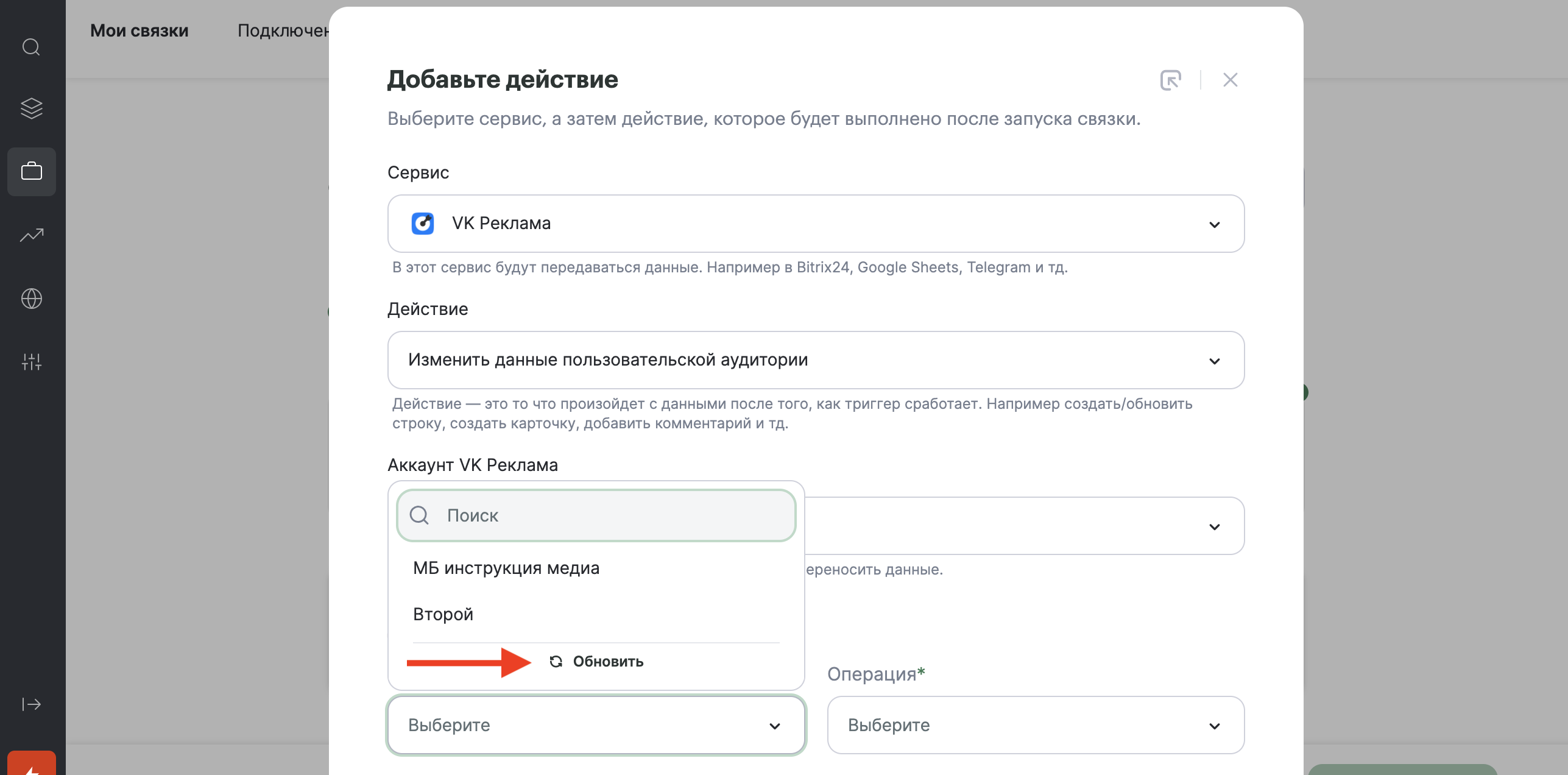Click the orange lightning icon at sidebar bottom
Screen dimensions: 1568x775
coord(32,764)
